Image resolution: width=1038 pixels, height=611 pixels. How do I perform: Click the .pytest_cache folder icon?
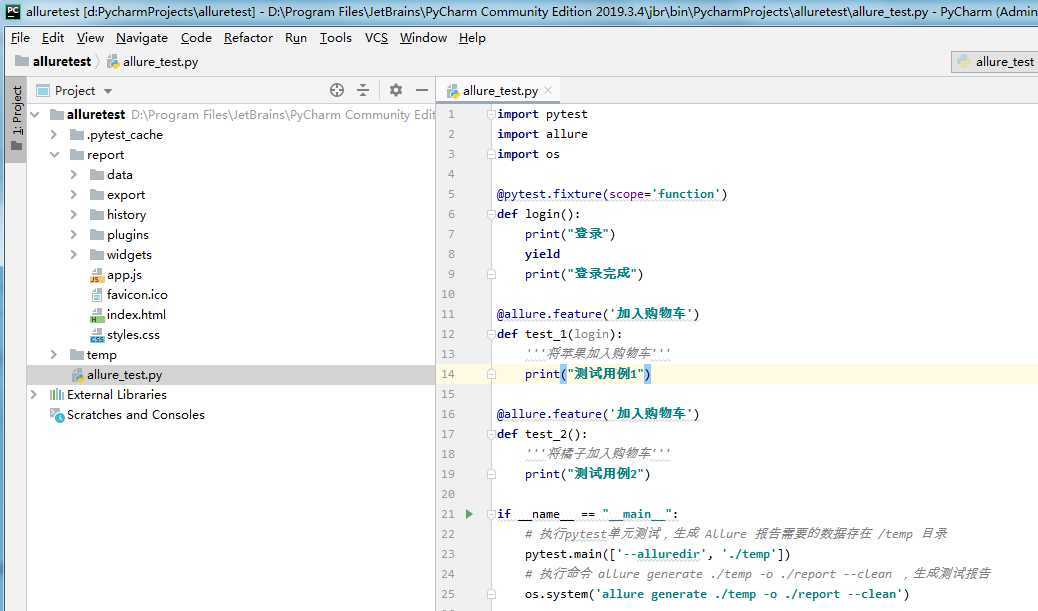(x=77, y=135)
